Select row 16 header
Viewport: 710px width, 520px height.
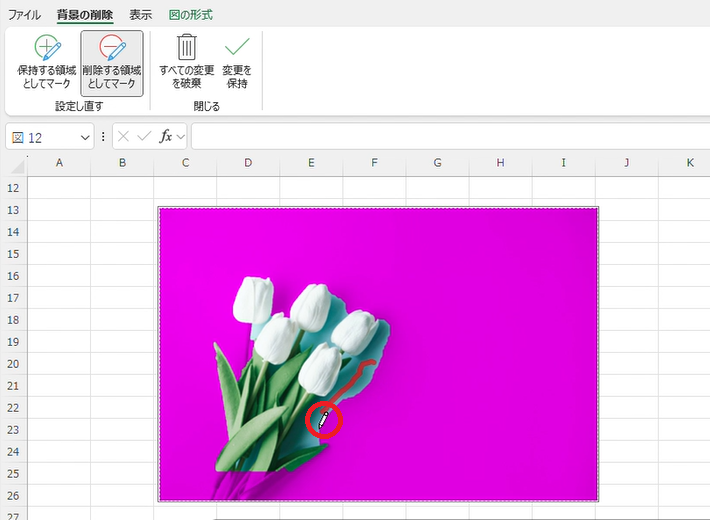coord(14,276)
